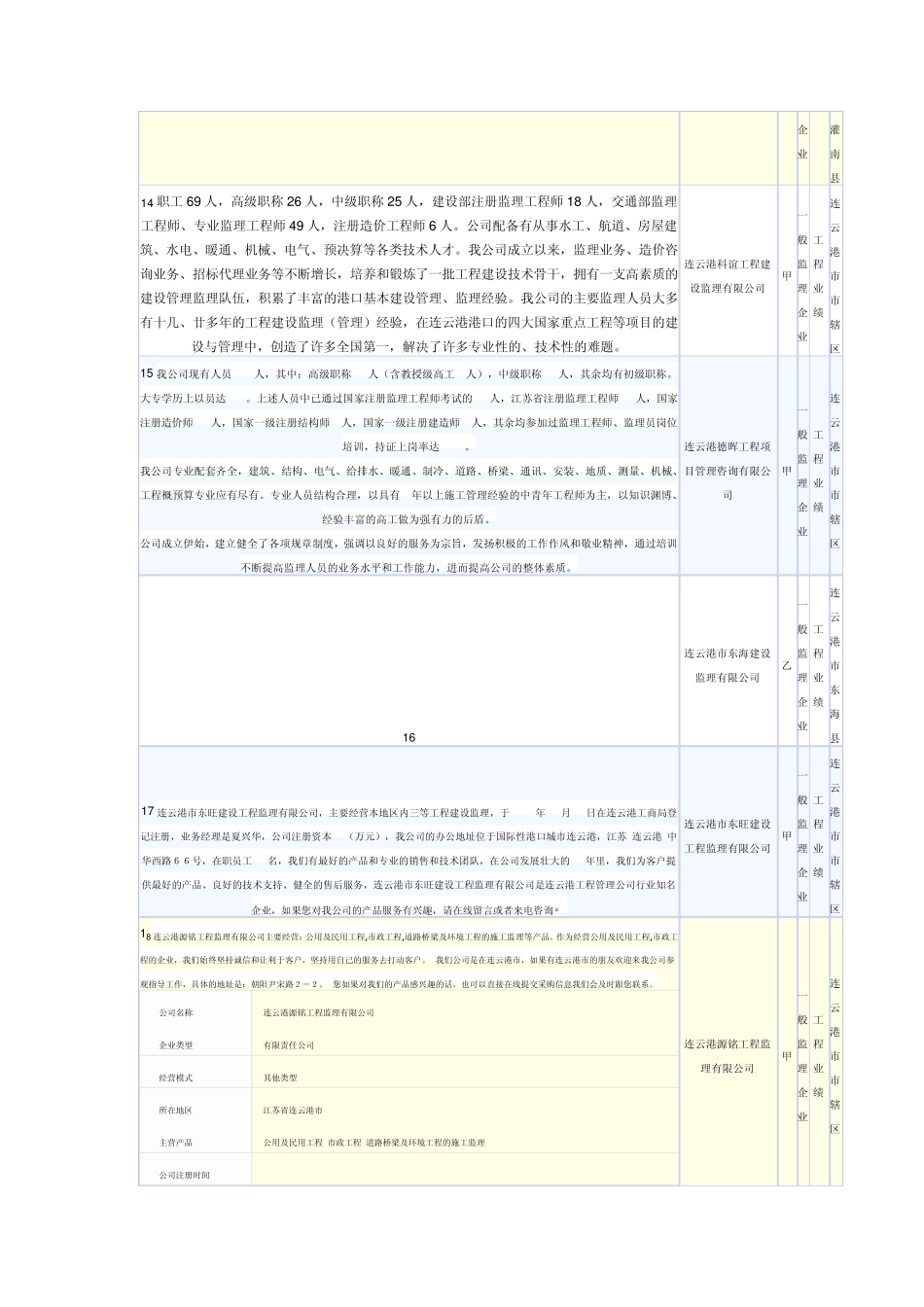Click '连云港市市辖区' in the 德晖工程项目 row
This screenshot has height=1307, width=924.
(835, 471)
